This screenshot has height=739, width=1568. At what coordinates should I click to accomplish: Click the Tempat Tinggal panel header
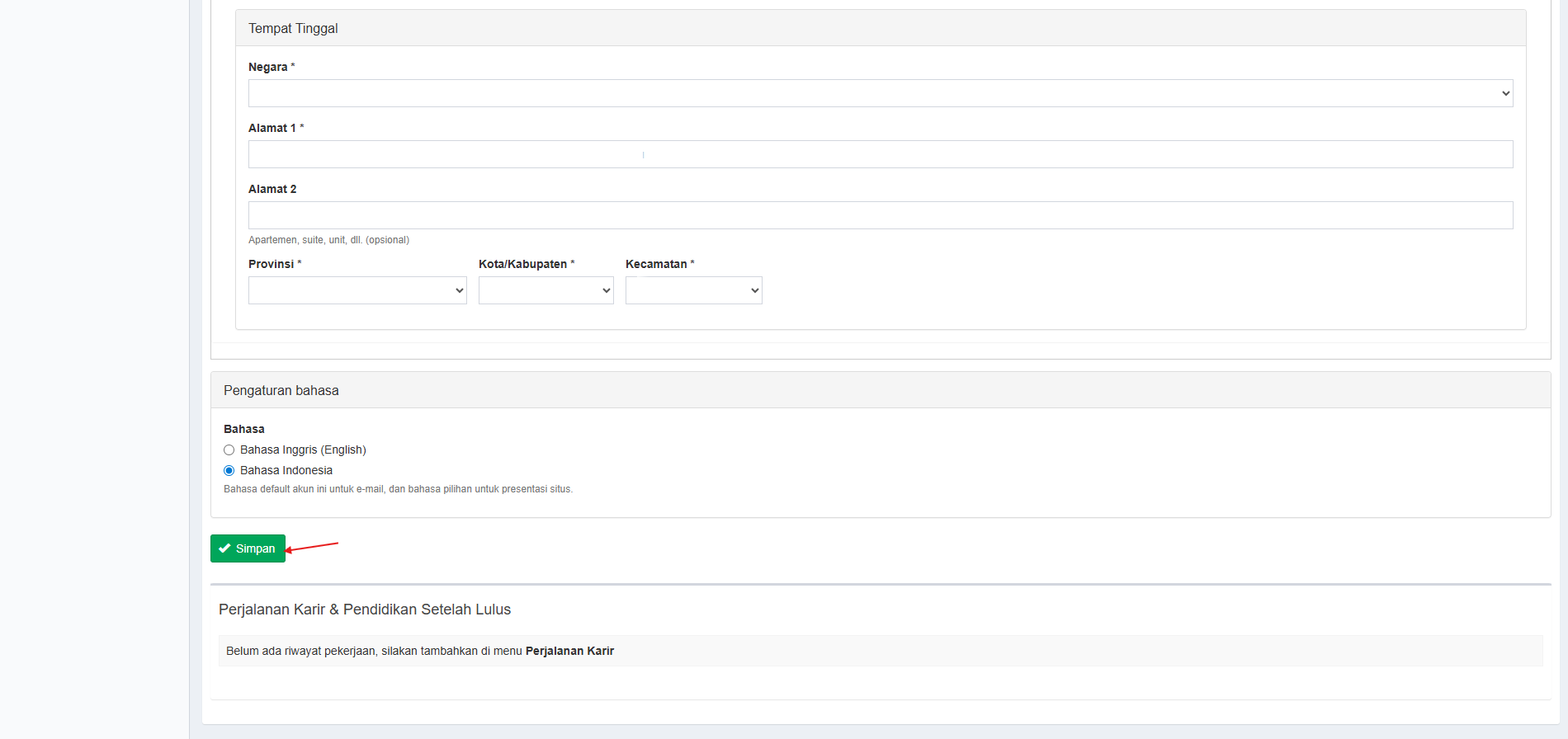[293, 28]
